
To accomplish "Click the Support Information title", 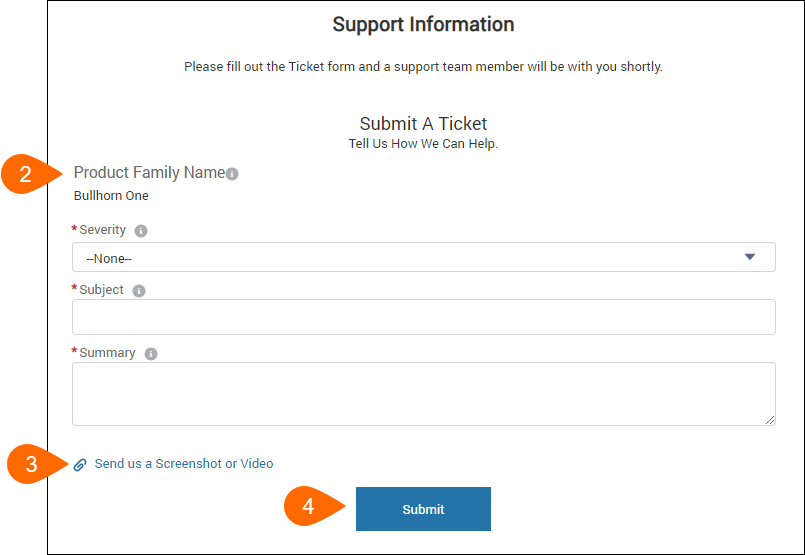I will (423, 24).
